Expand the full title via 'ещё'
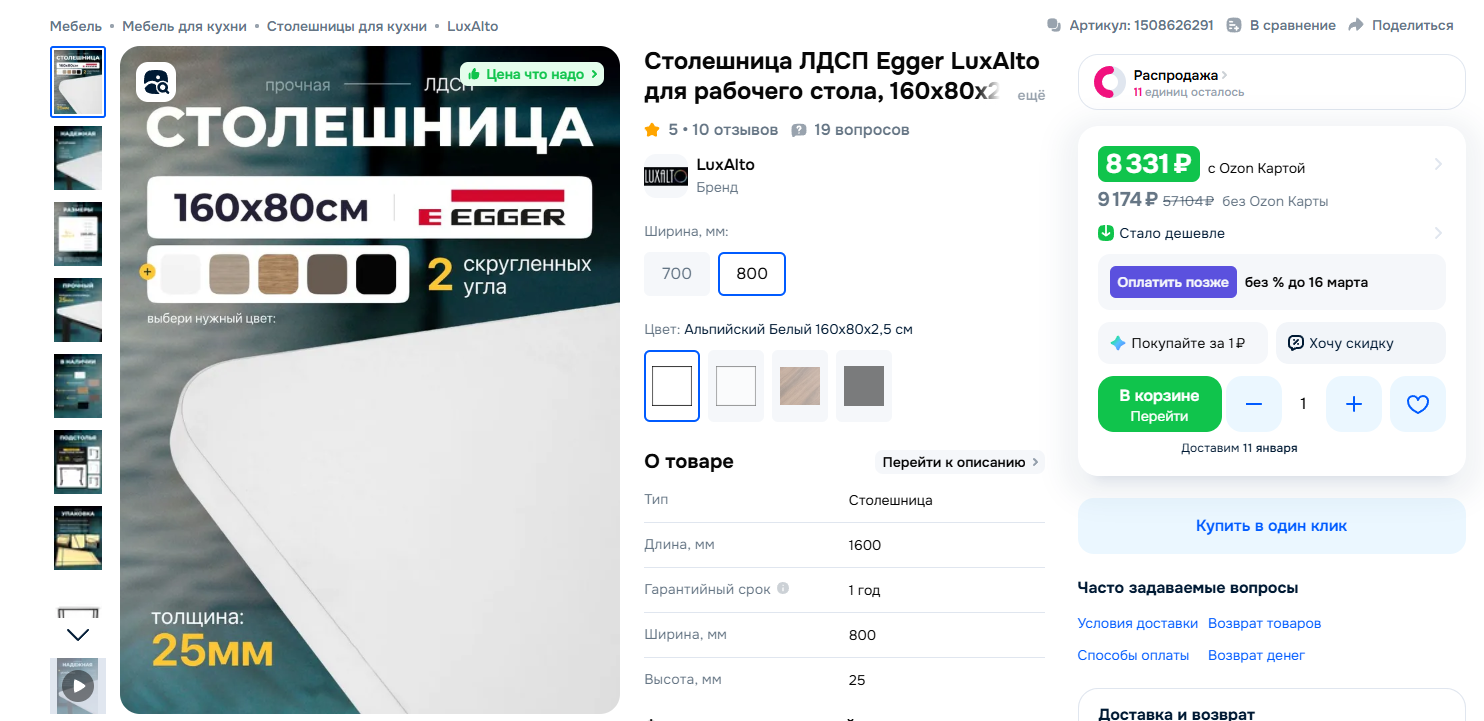Viewport: 1484px width, 721px height. tap(1031, 95)
